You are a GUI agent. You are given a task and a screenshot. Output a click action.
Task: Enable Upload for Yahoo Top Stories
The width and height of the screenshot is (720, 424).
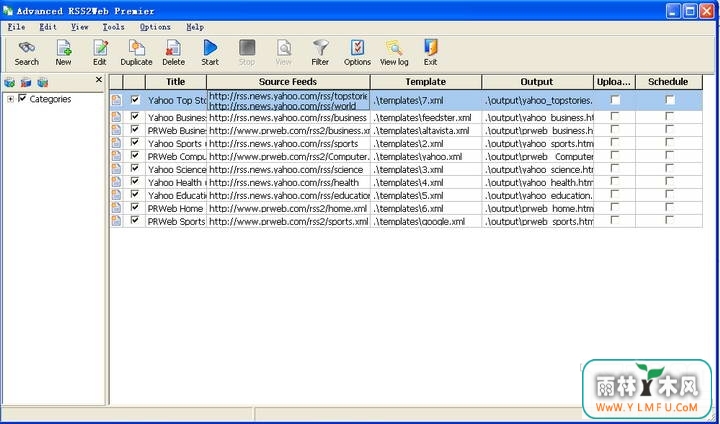[615, 100]
